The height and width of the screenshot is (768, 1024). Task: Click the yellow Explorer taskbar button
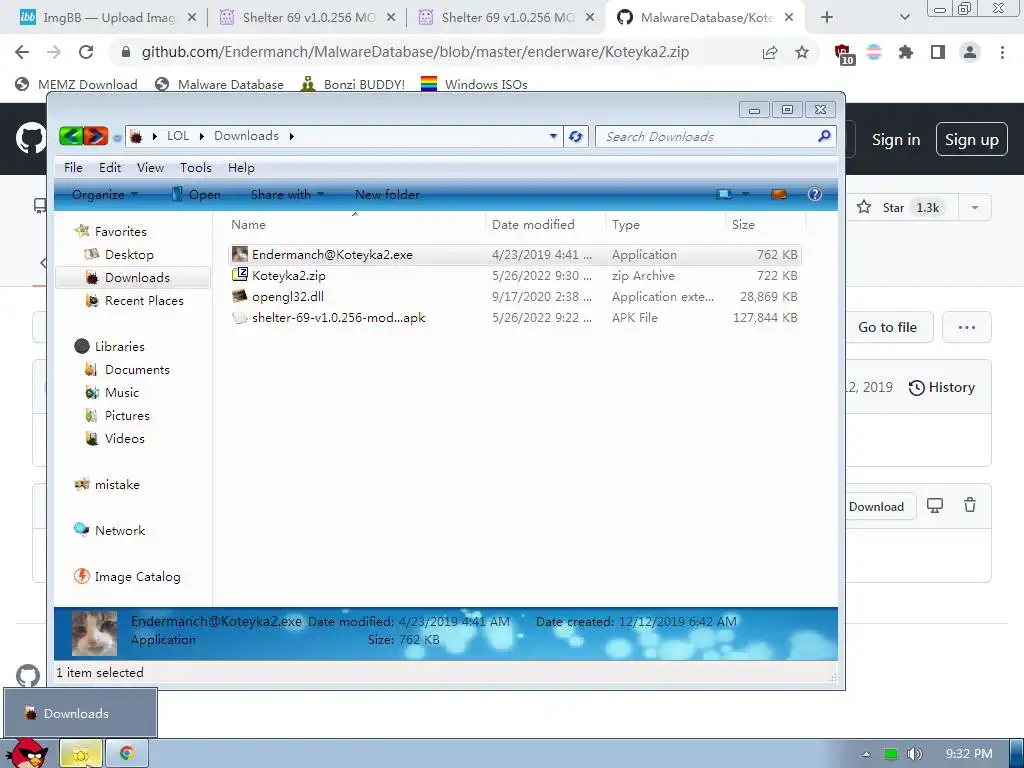click(x=81, y=754)
